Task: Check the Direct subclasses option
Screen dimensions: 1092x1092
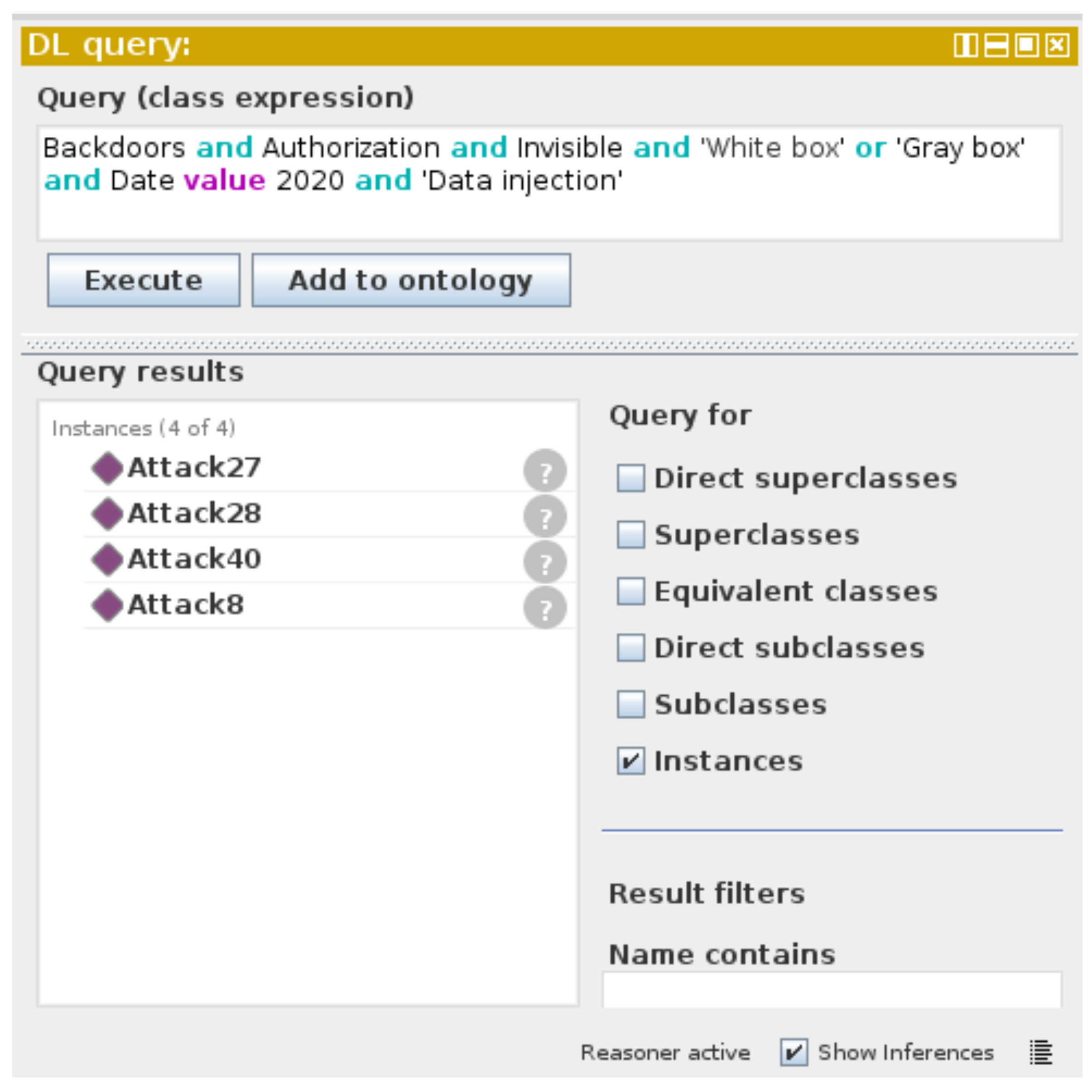Action: [x=631, y=648]
